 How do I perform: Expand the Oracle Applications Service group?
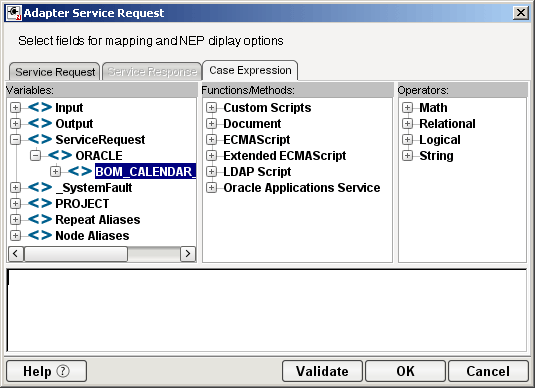tap(212, 187)
